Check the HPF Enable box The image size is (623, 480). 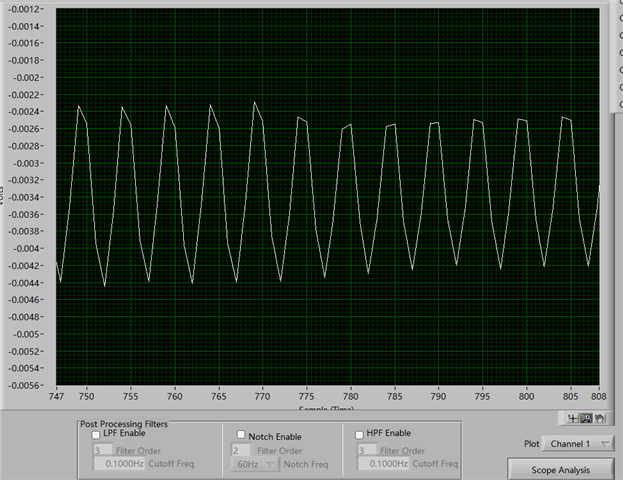(359, 435)
